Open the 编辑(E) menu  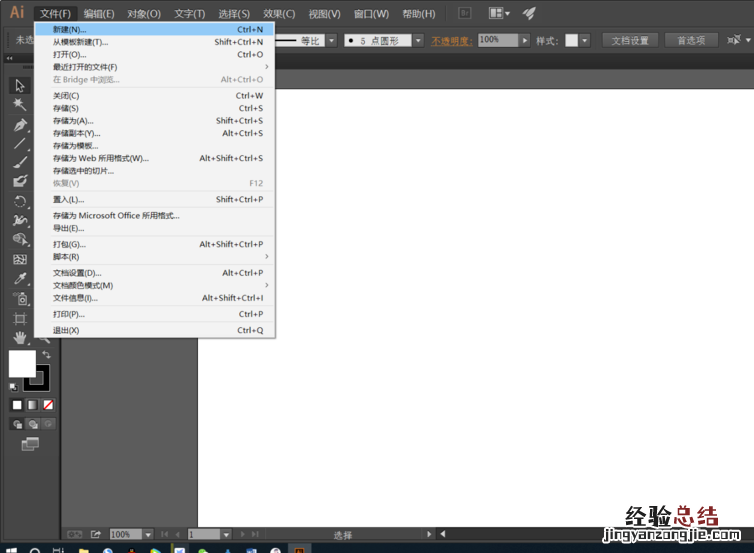(99, 14)
